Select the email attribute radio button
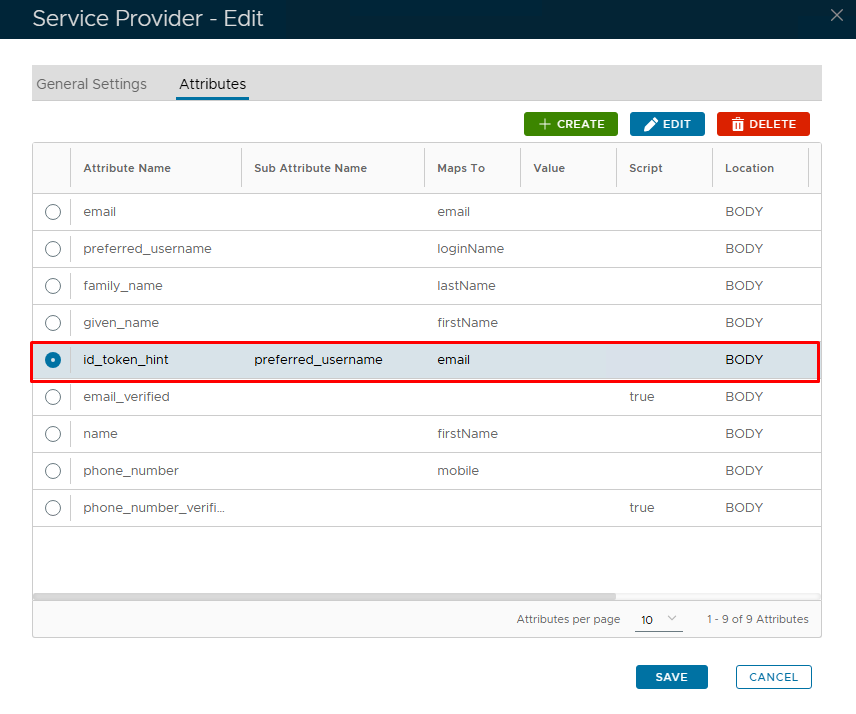Image resolution: width=856 pixels, height=714 pixels. click(x=53, y=212)
